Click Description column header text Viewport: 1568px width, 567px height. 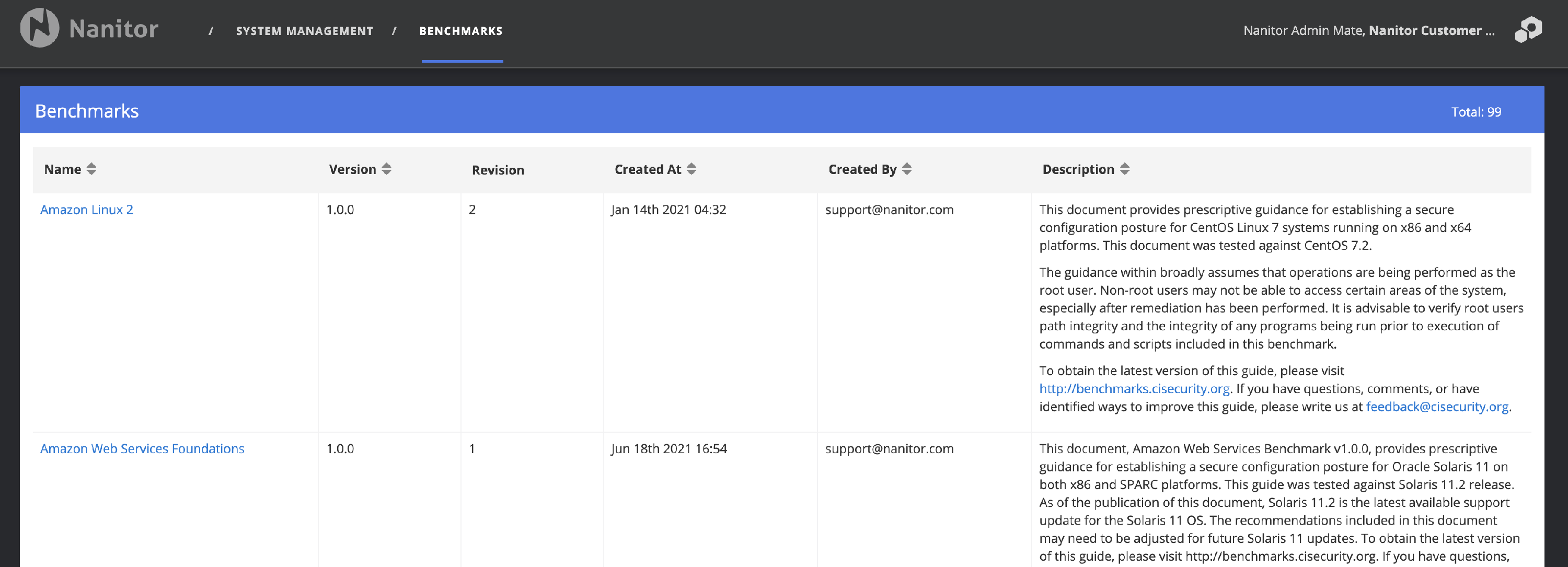[x=1077, y=169]
